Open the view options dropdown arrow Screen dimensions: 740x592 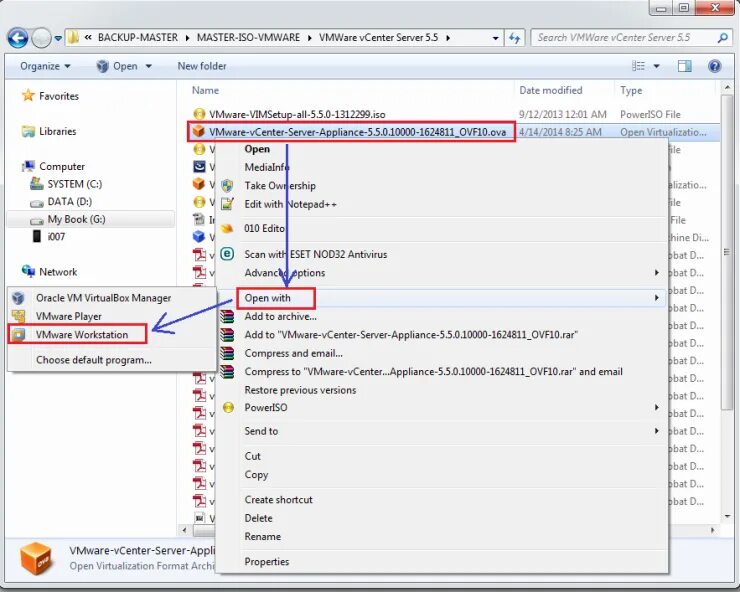(656, 66)
